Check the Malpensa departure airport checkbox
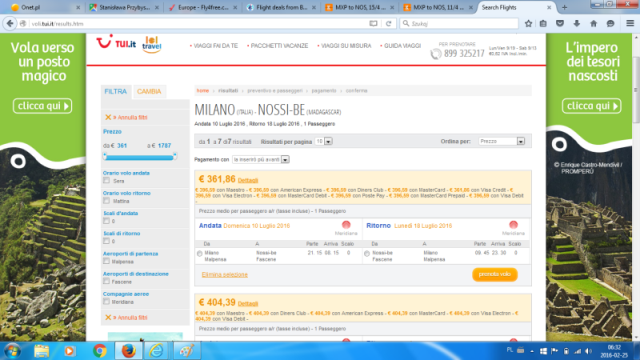The image size is (640, 360). pyautogui.click(x=107, y=261)
